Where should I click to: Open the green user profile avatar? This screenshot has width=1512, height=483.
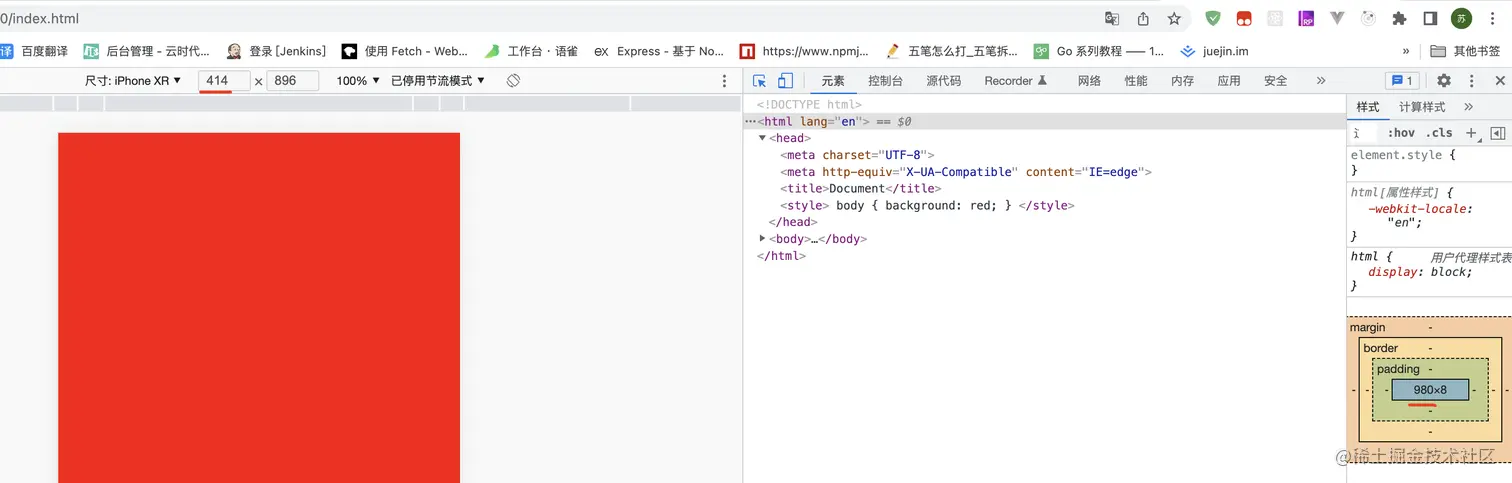[x=1461, y=18]
